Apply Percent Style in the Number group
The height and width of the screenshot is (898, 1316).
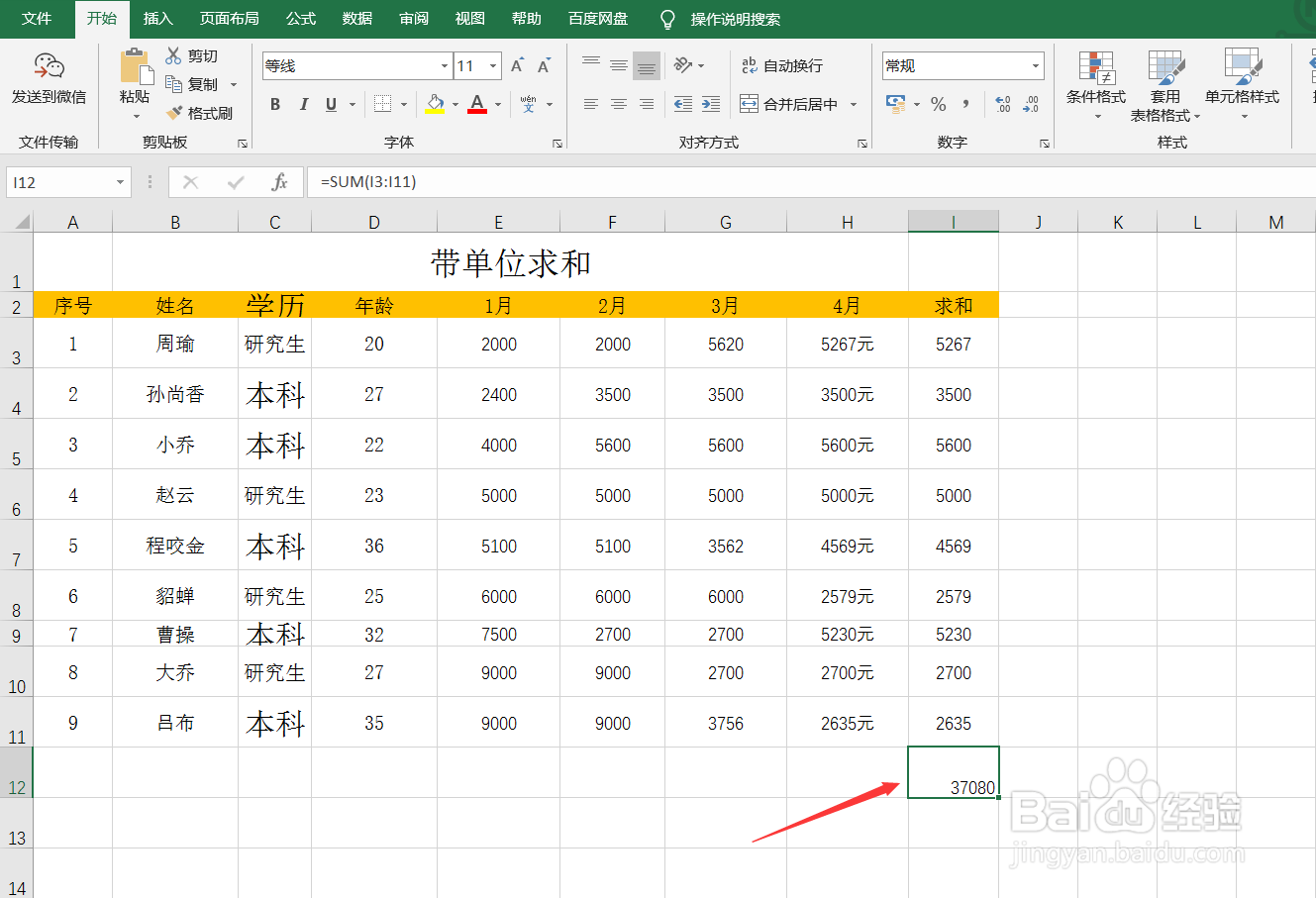point(937,103)
